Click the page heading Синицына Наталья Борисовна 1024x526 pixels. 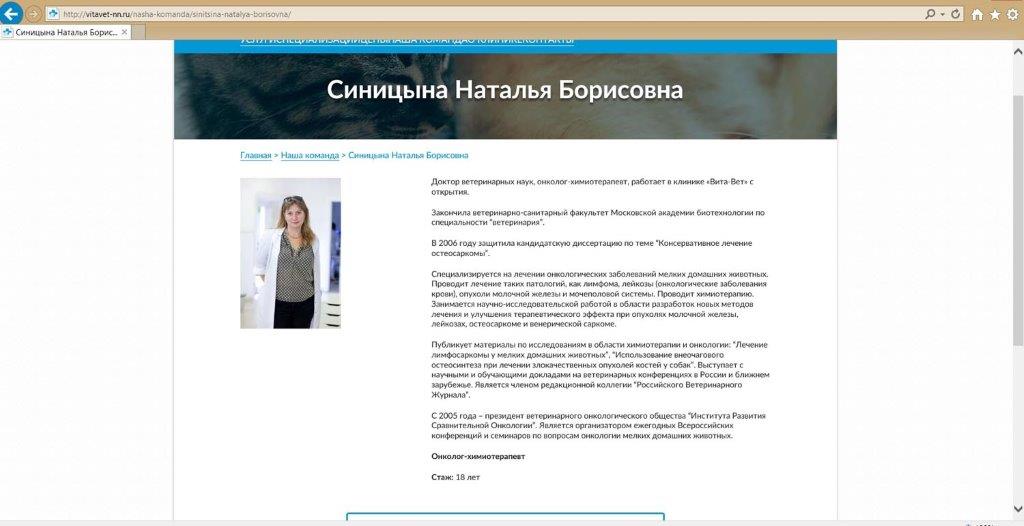[505, 90]
